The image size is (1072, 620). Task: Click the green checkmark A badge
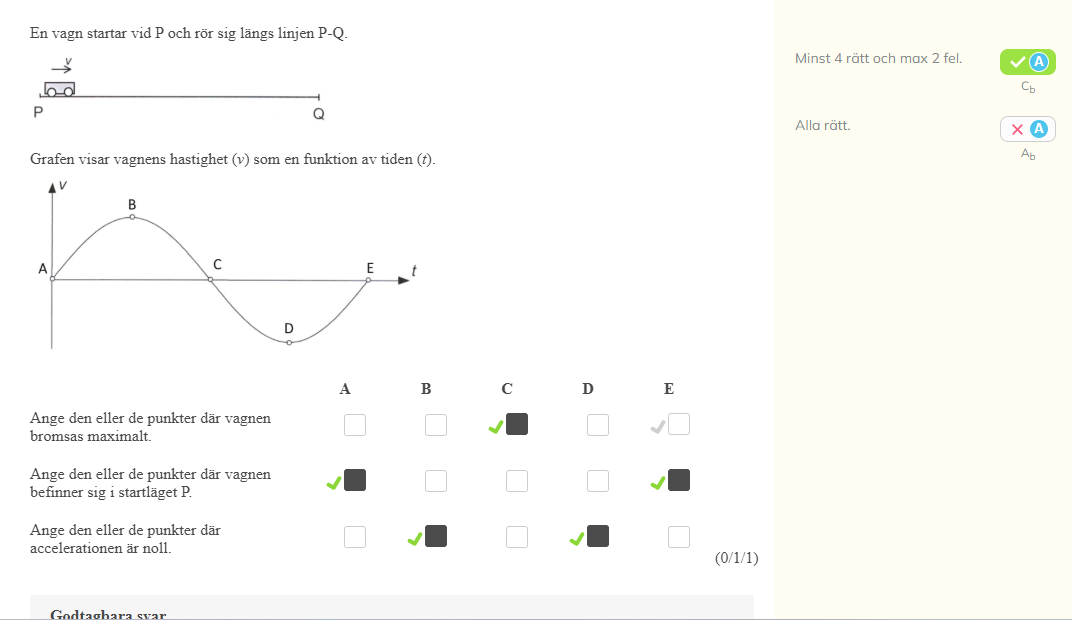click(x=1027, y=62)
